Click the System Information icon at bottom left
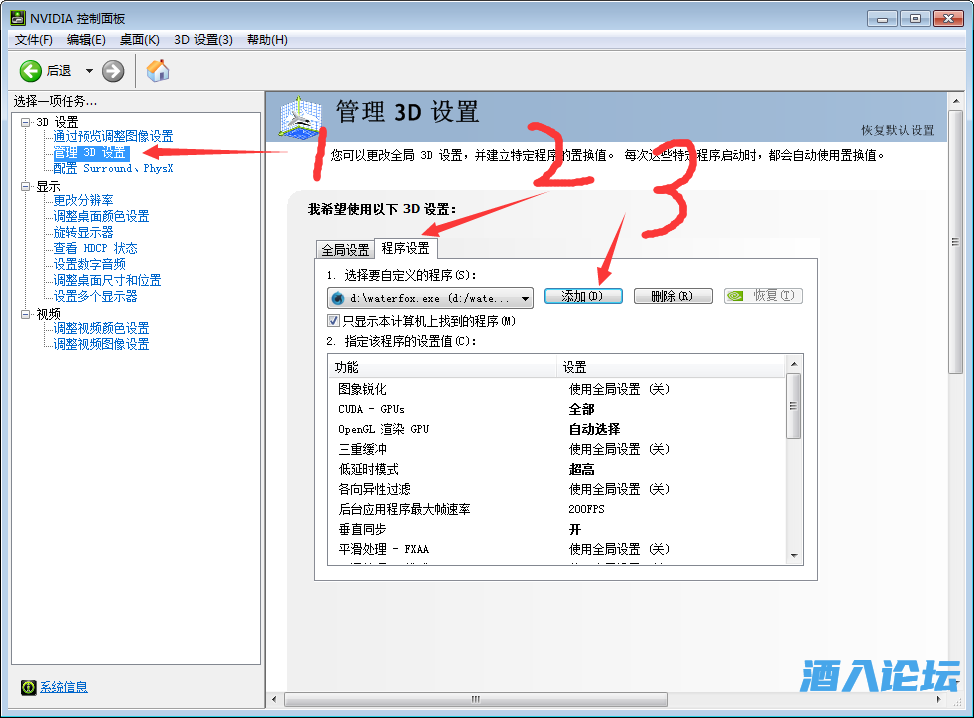The image size is (974, 718). pos(29,687)
